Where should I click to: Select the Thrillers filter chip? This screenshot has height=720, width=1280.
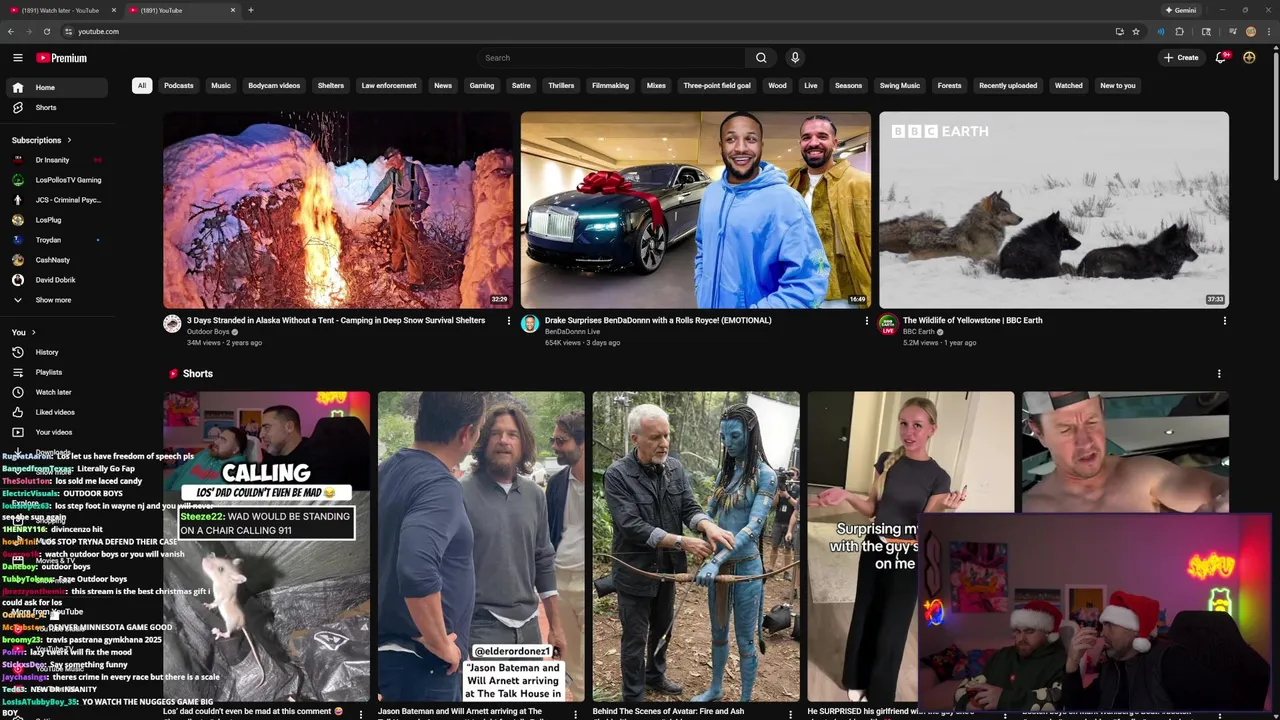(x=561, y=86)
